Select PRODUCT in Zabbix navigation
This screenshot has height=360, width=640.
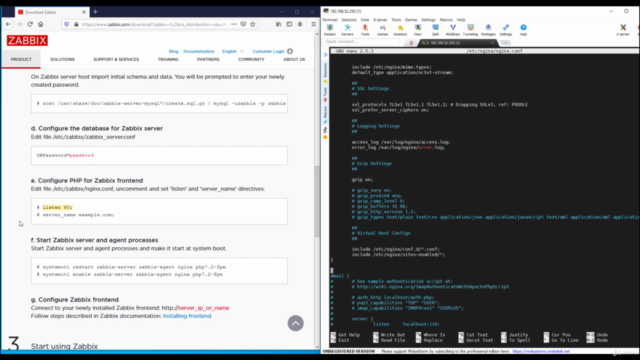click(x=21, y=59)
